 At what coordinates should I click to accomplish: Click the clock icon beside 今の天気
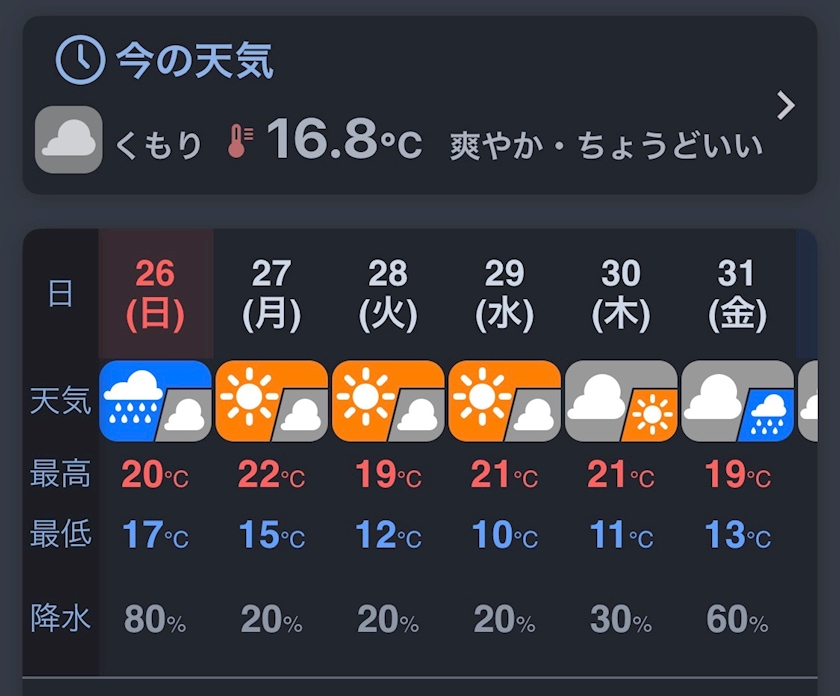(x=80, y=61)
